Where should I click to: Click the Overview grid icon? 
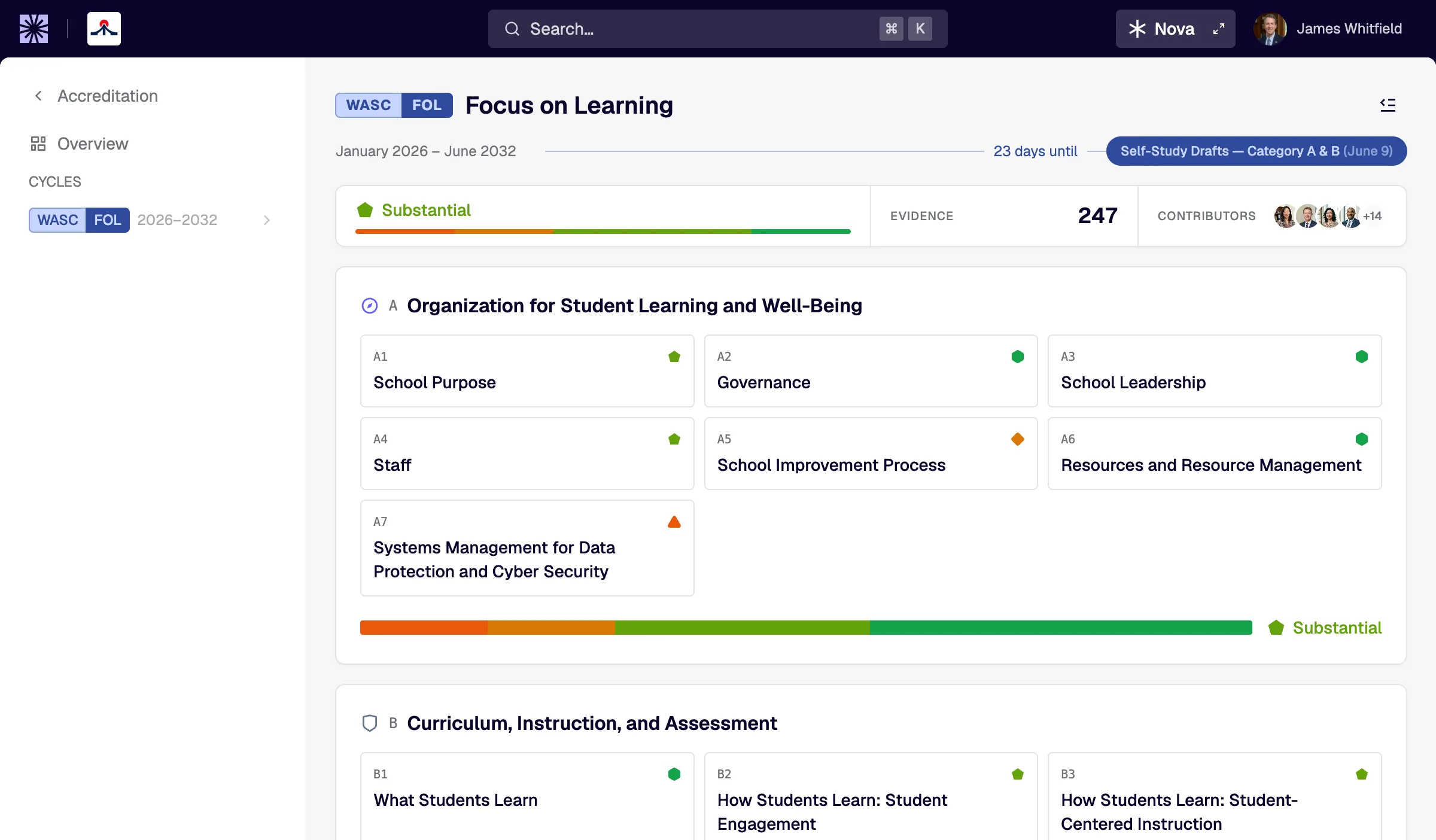(x=38, y=144)
